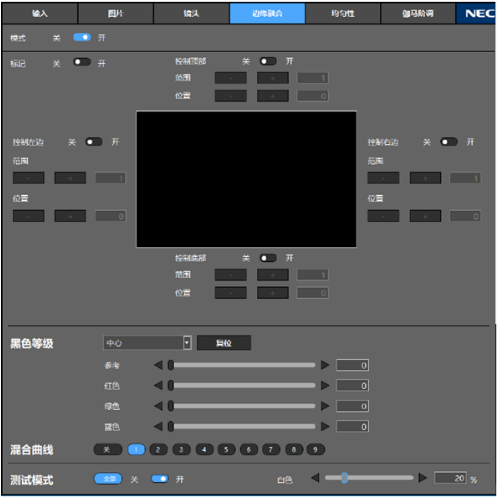This screenshot has width=504, height=499.
Task: Toggle the 测试模式 test mode switch
Action: 160,479
